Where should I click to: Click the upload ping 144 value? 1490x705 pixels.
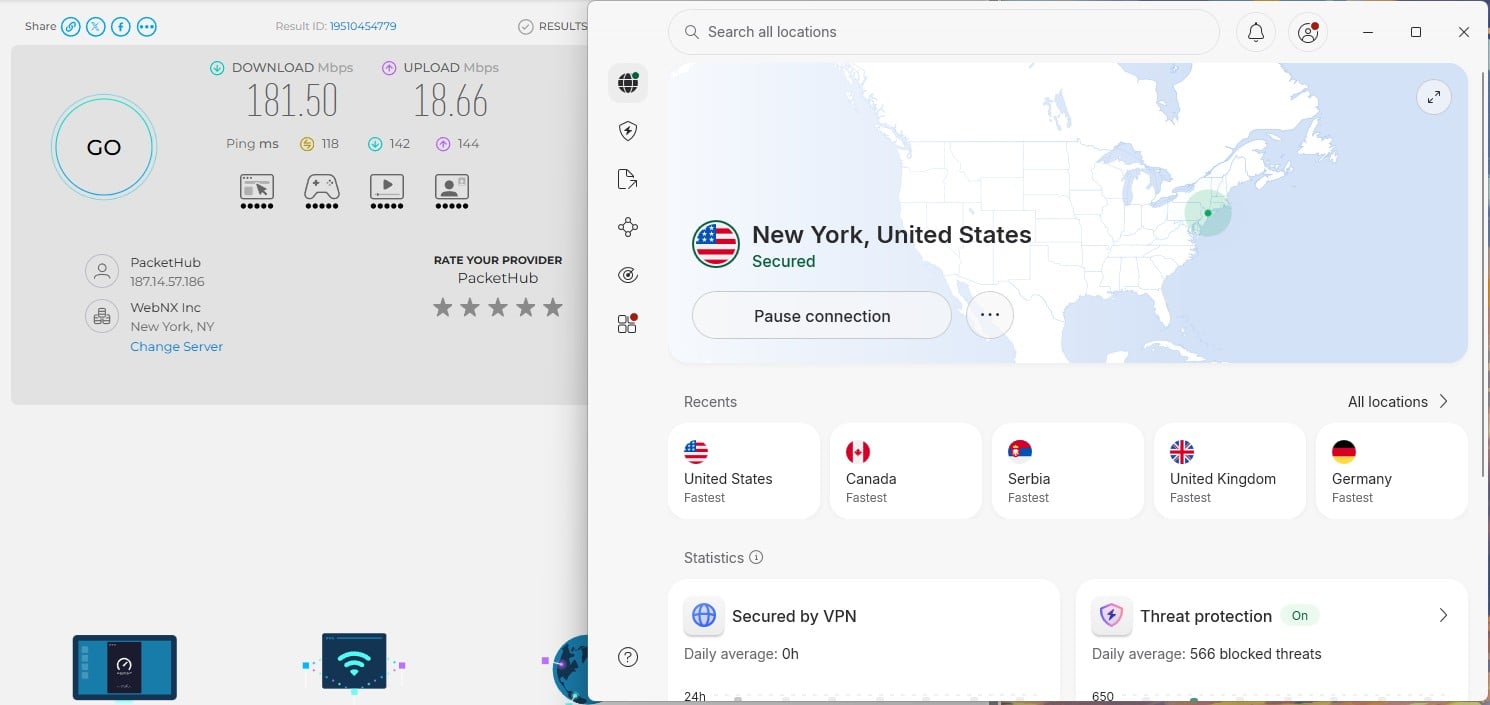(x=468, y=144)
